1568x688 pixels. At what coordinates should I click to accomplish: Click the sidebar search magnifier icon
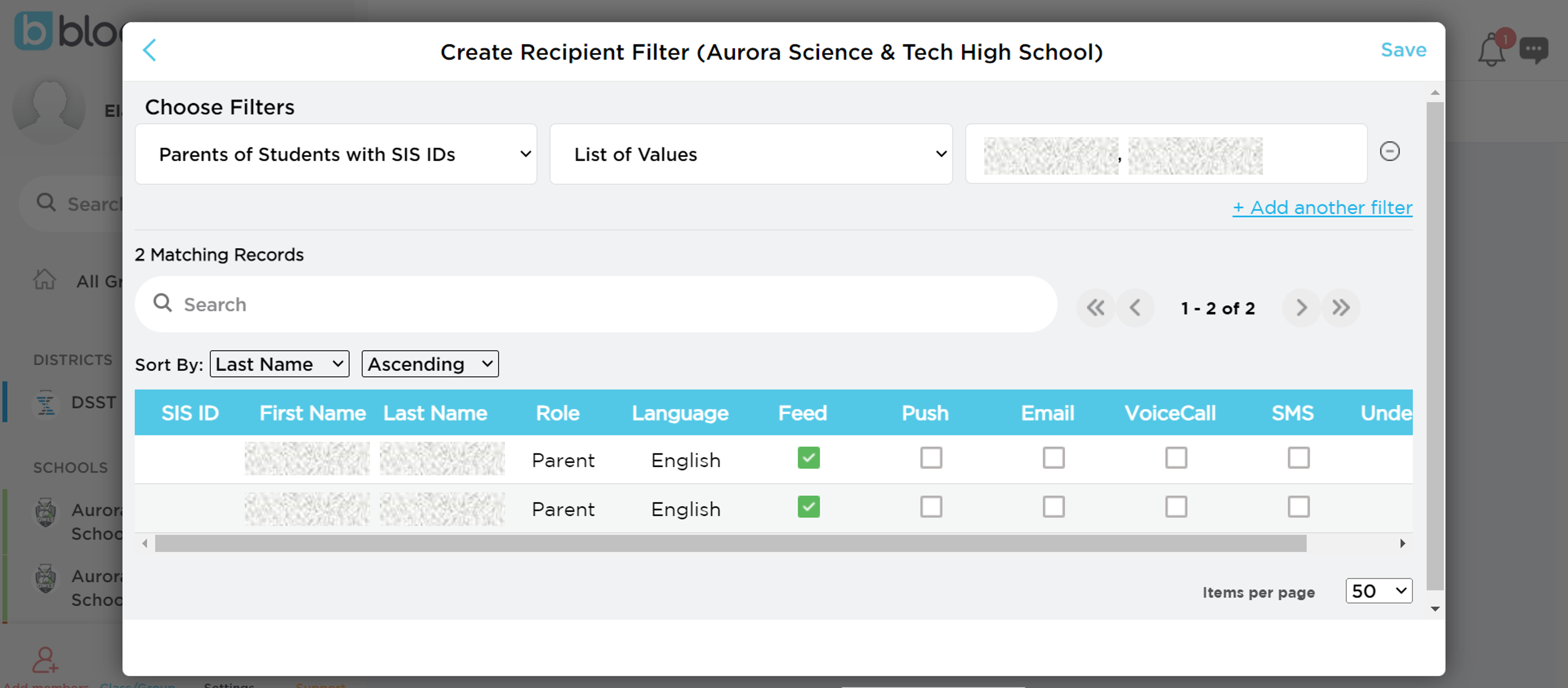tap(46, 203)
